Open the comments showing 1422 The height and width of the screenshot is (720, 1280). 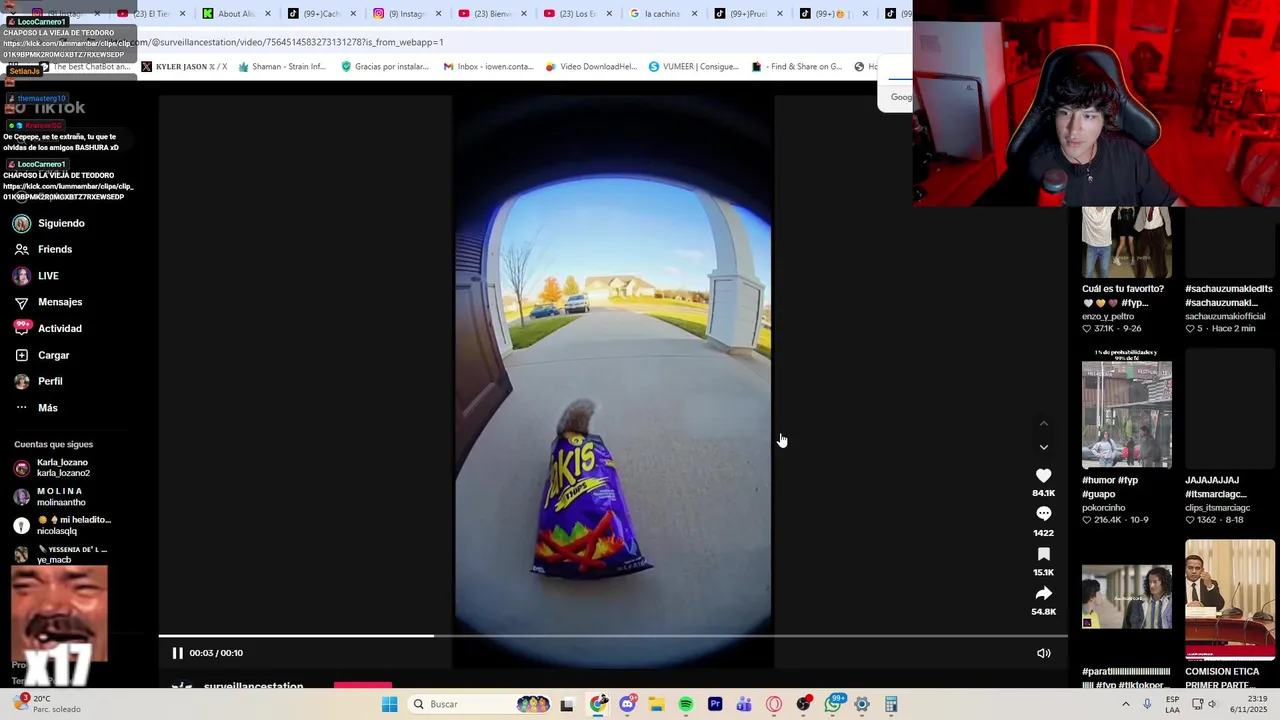click(1043, 514)
